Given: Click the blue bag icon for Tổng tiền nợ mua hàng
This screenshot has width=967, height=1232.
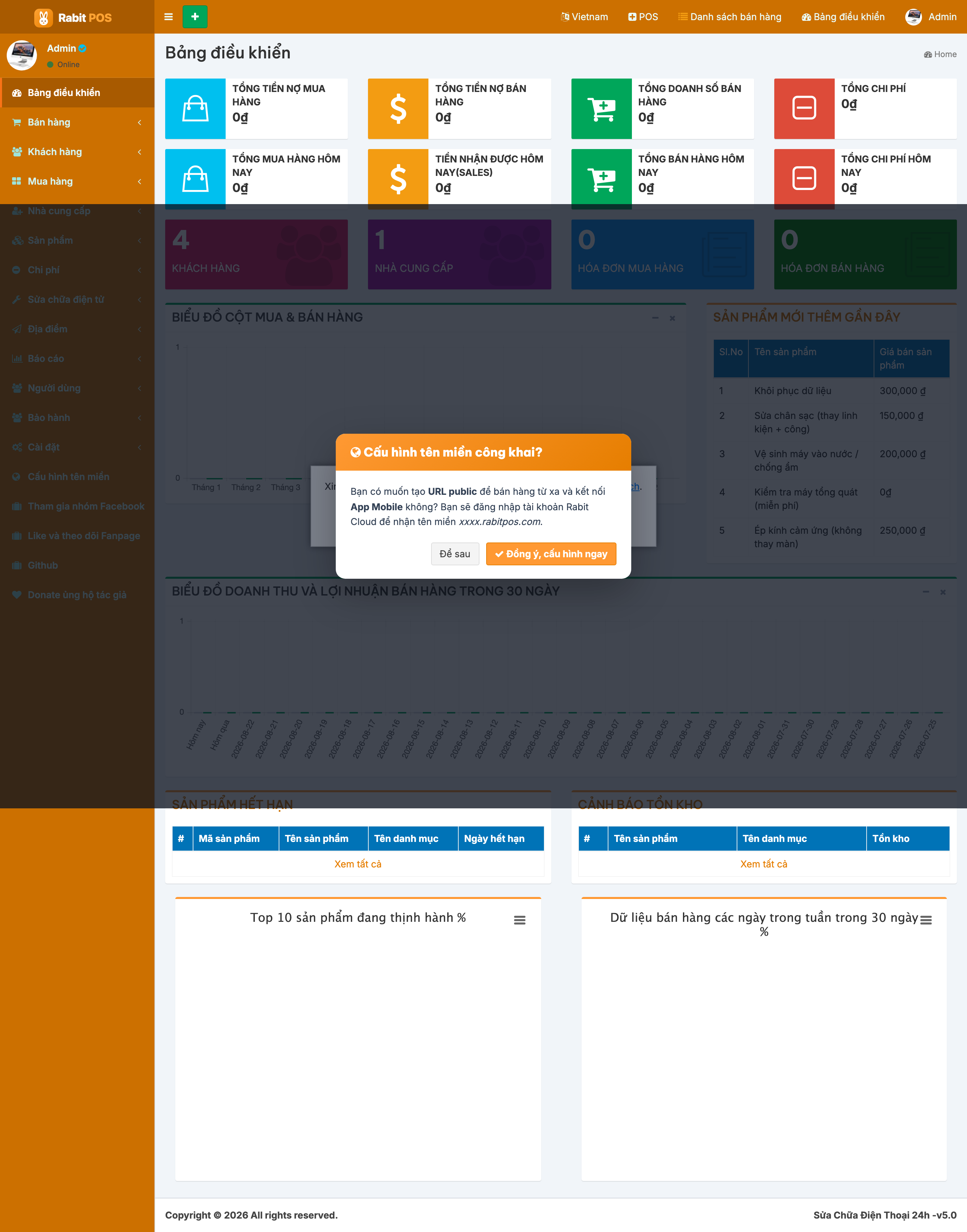Looking at the screenshot, I should click(195, 109).
